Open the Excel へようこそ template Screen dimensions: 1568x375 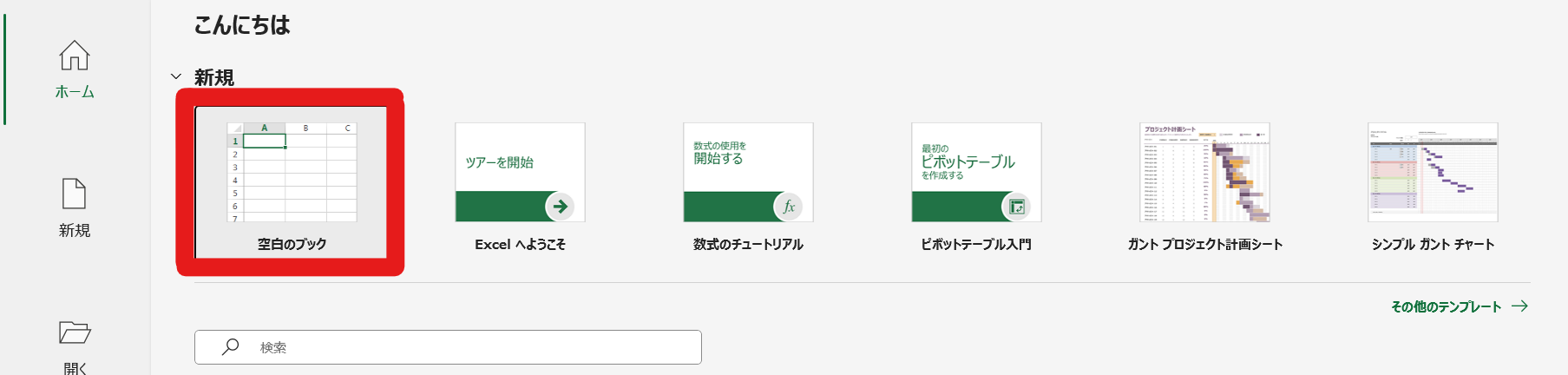(520, 188)
